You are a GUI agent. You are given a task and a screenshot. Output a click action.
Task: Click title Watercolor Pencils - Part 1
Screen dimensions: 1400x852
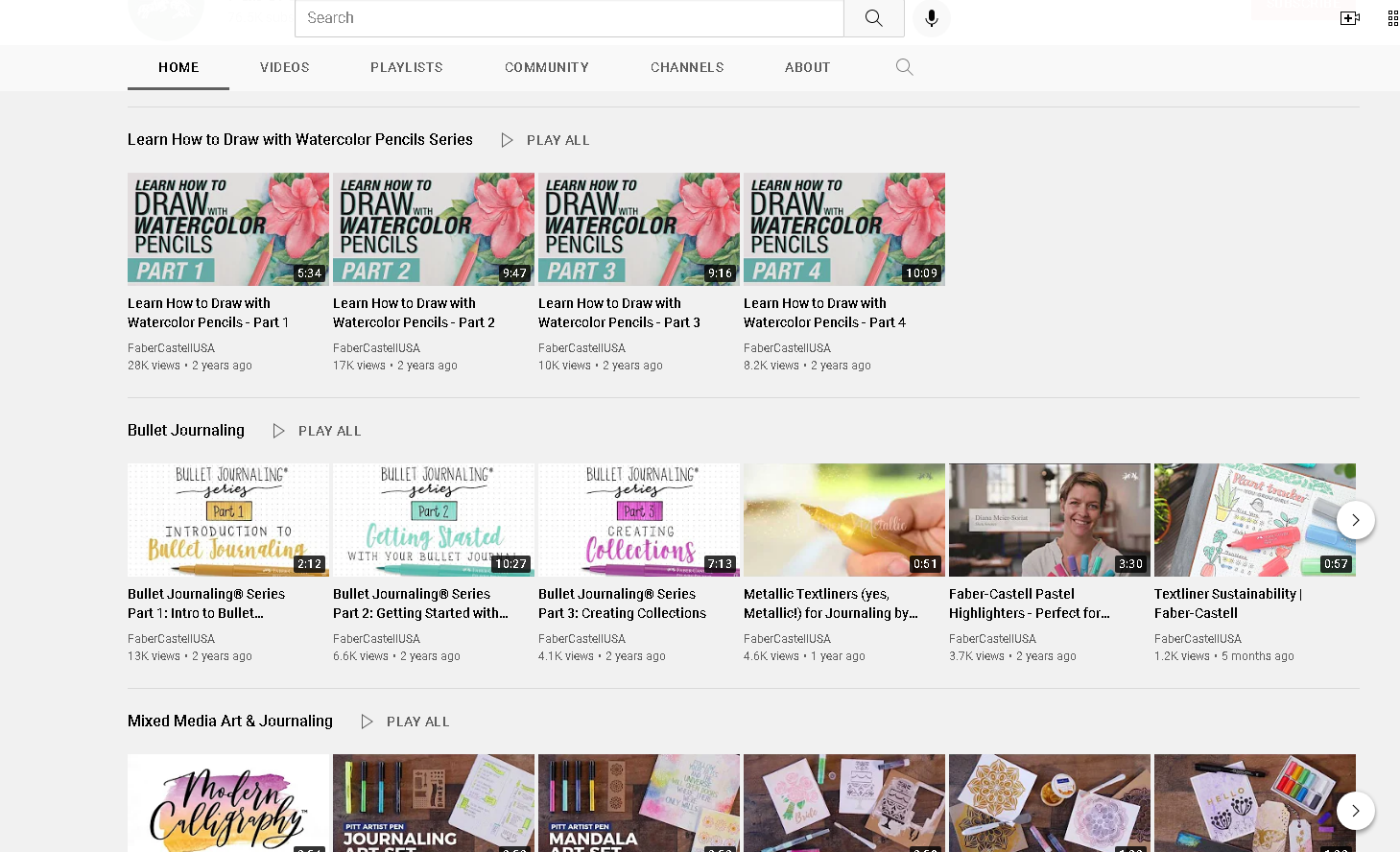[x=208, y=313]
